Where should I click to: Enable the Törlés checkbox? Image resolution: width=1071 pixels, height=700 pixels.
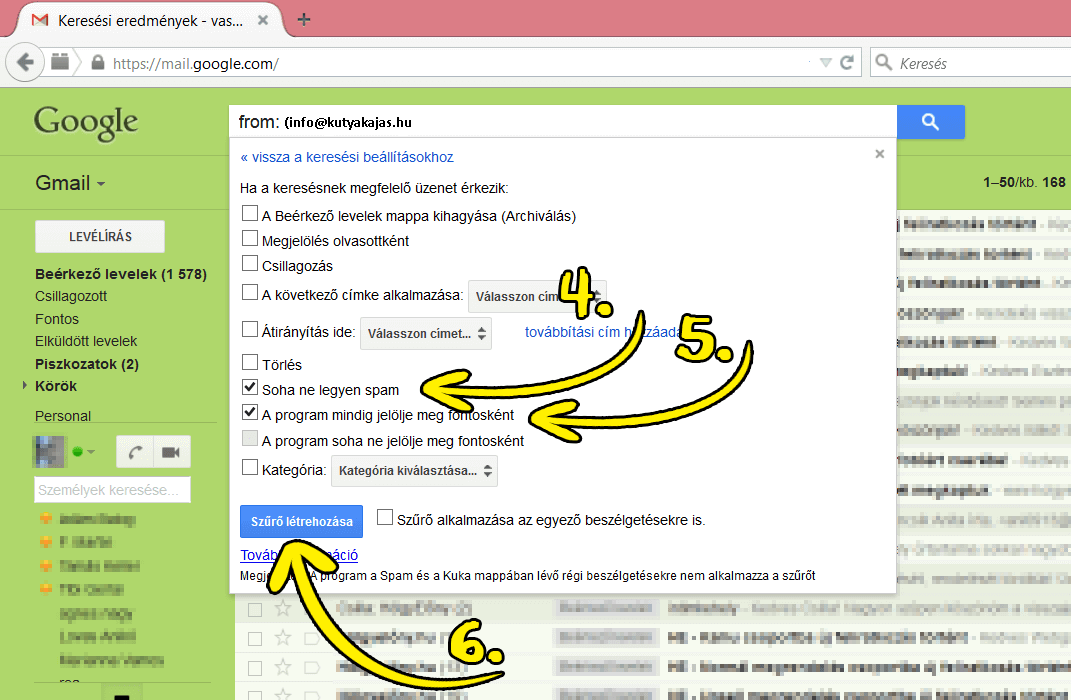pyautogui.click(x=250, y=364)
